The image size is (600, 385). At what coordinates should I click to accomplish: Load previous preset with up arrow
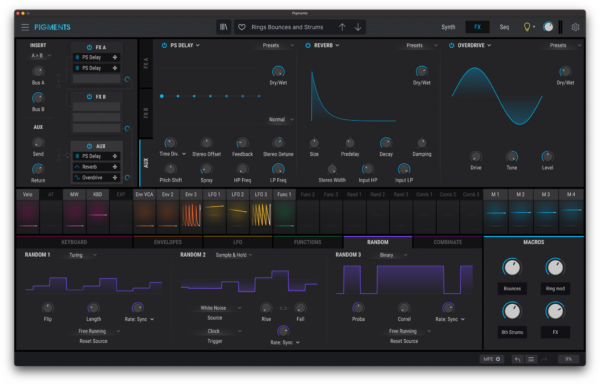[x=342, y=27]
